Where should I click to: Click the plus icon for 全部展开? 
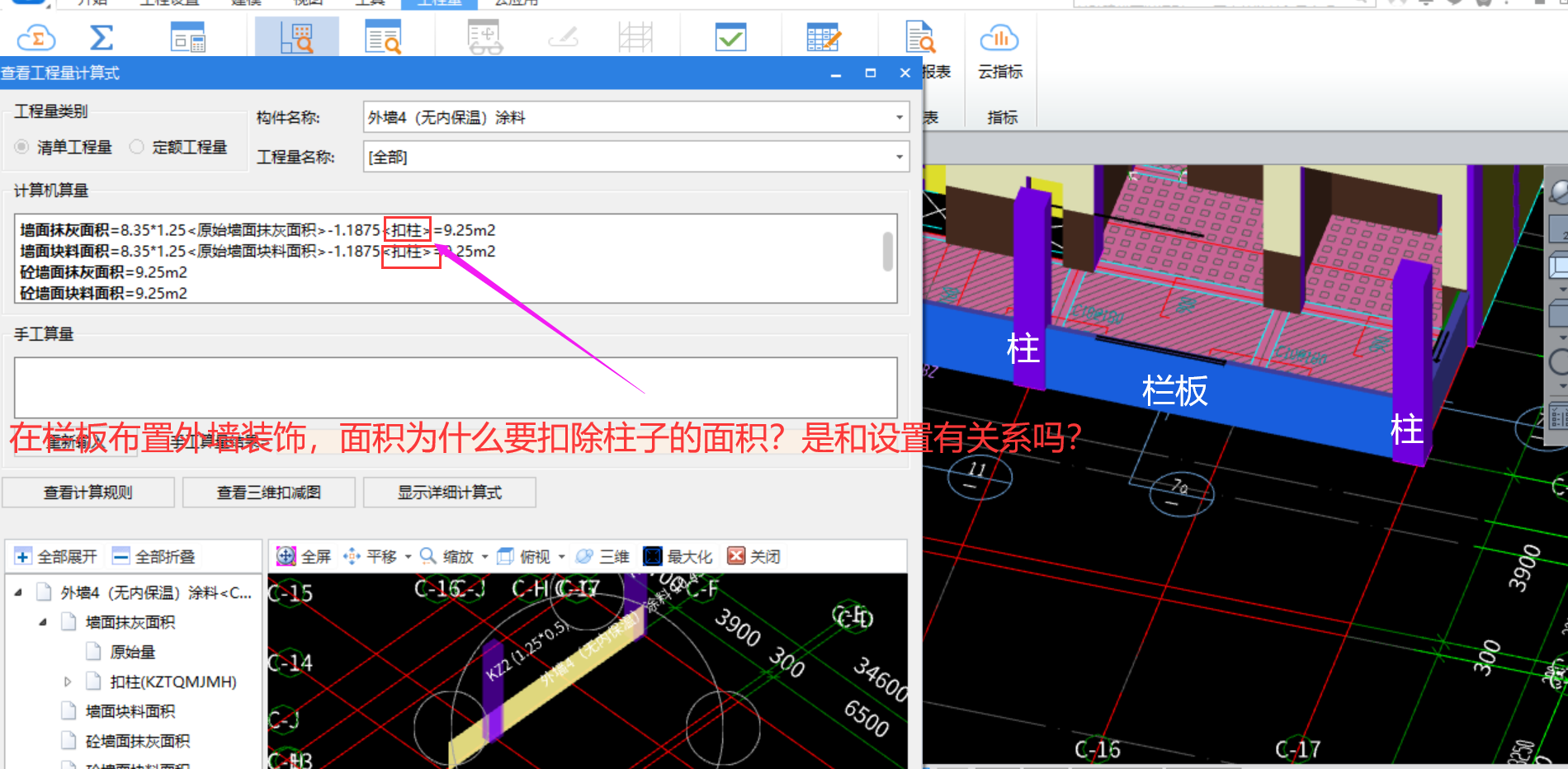click(x=23, y=556)
